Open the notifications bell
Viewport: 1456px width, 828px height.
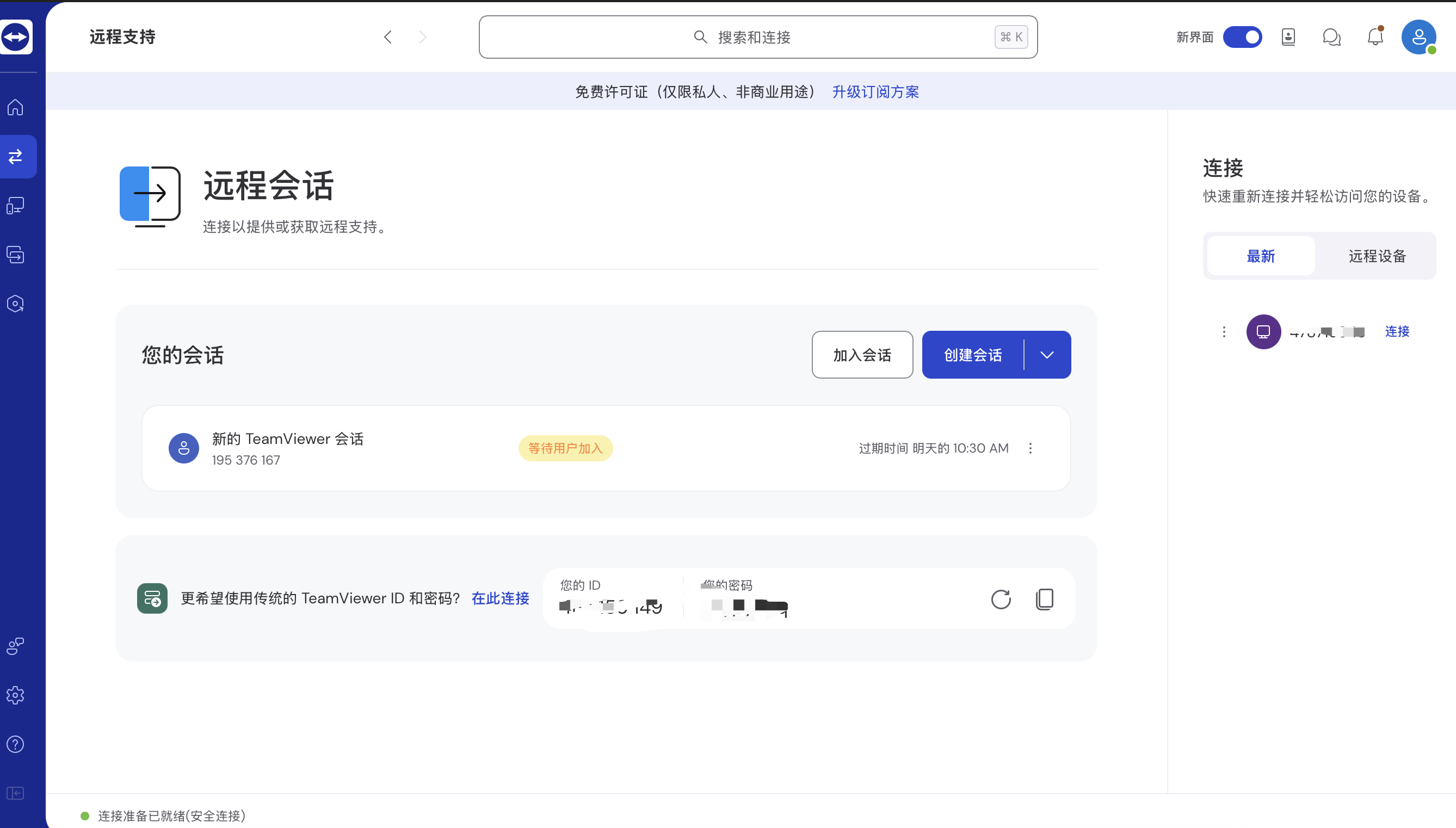click(x=1375, y=36)
